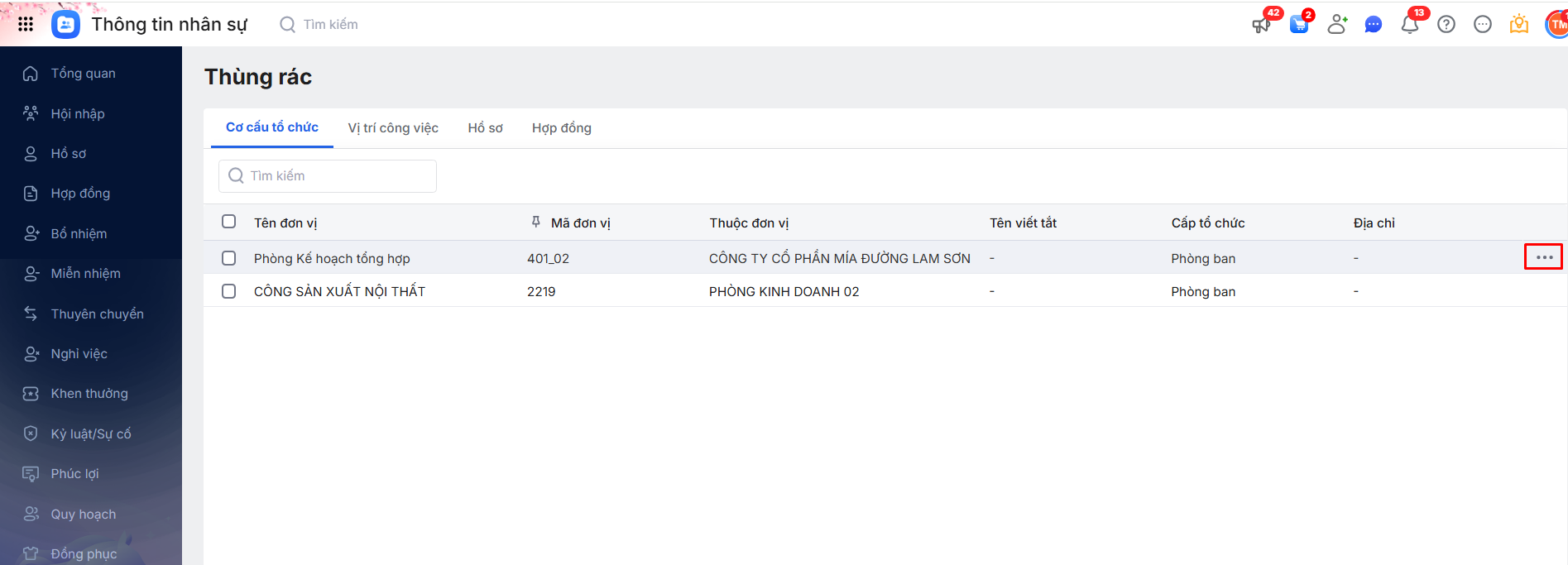
Task: Check the CÔNG SẢN XUẤT NỘI THẤT row
Action: (229, 291)
